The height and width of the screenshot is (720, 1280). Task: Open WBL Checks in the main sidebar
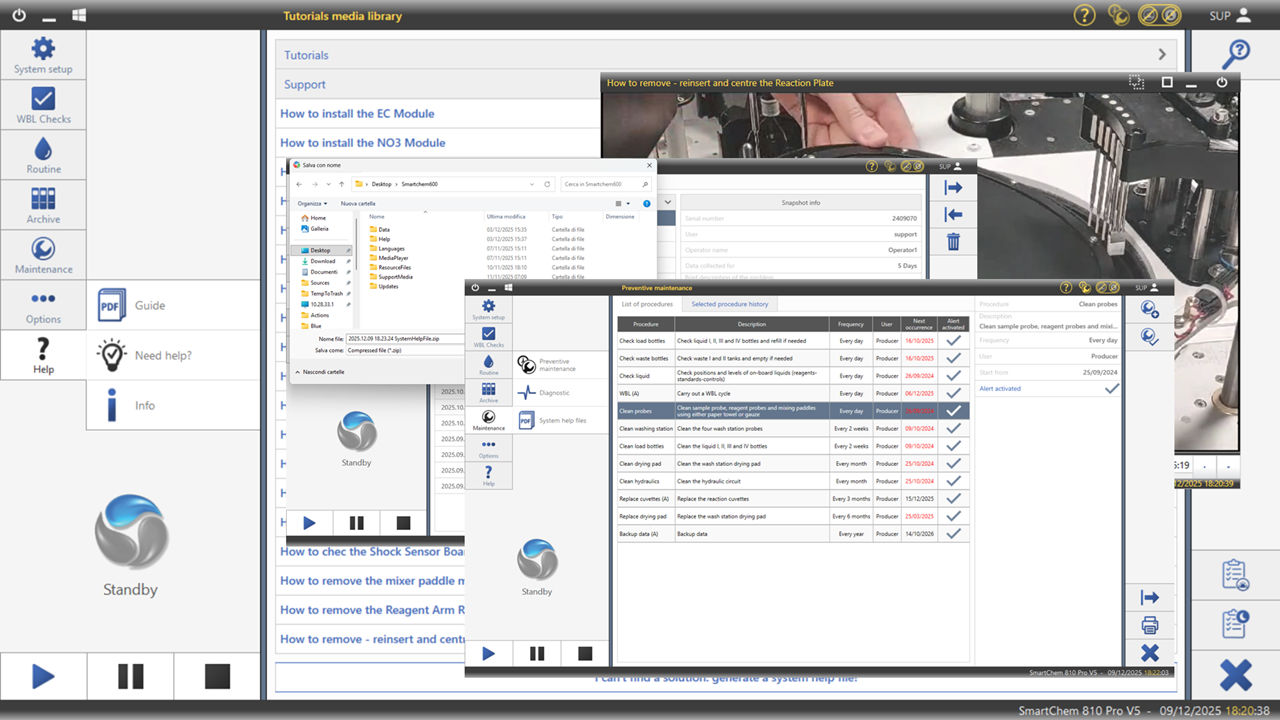[x=43, y=105]
